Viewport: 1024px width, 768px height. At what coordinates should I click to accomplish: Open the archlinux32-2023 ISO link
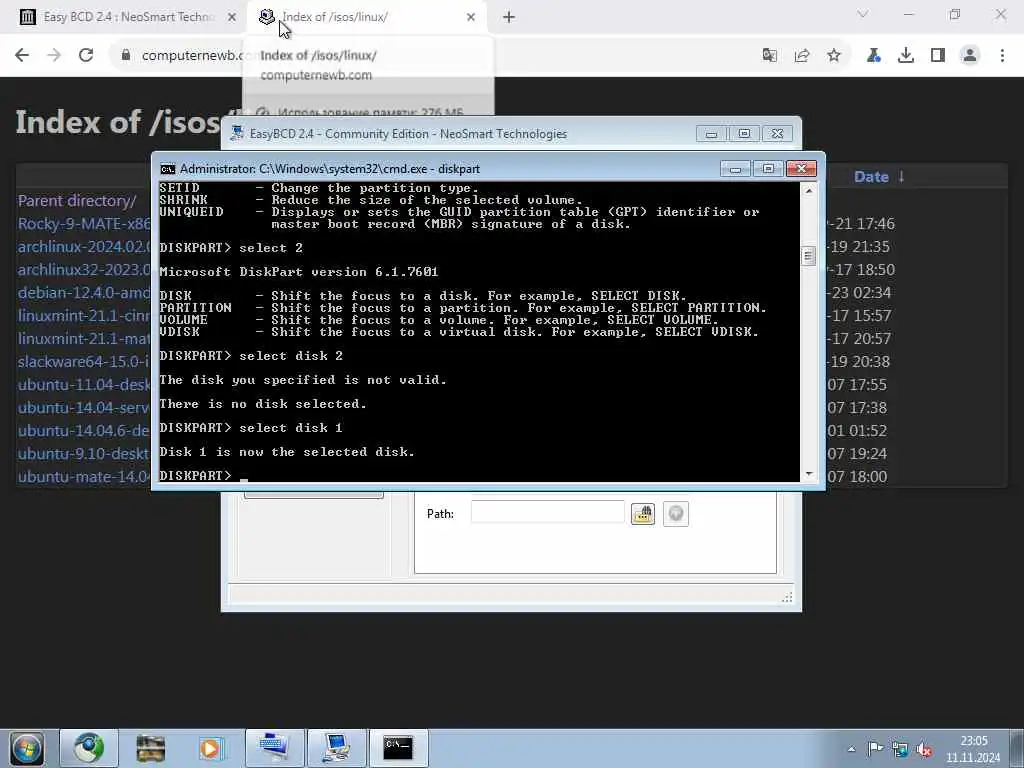[x=84, y=269]
